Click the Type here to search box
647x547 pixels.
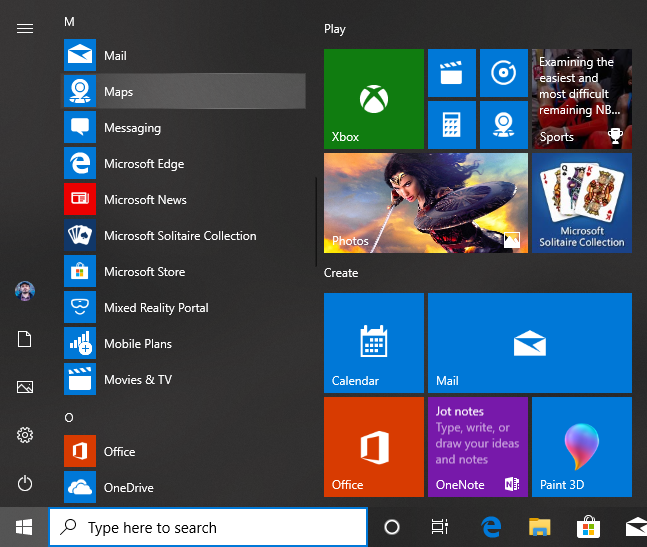tap(208, 527)
